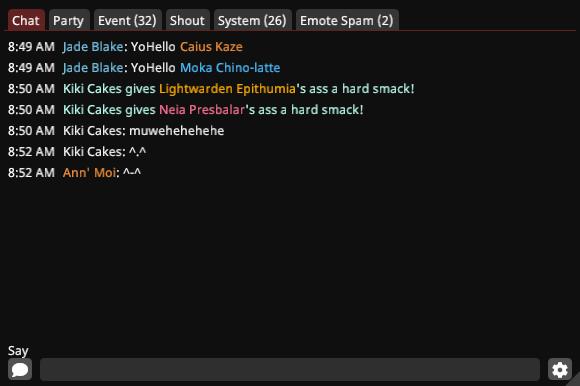The height and width of the screenshot is (386, 580).
Task: Click the Caius Kaze player name
Action: (x=211, y=47)
